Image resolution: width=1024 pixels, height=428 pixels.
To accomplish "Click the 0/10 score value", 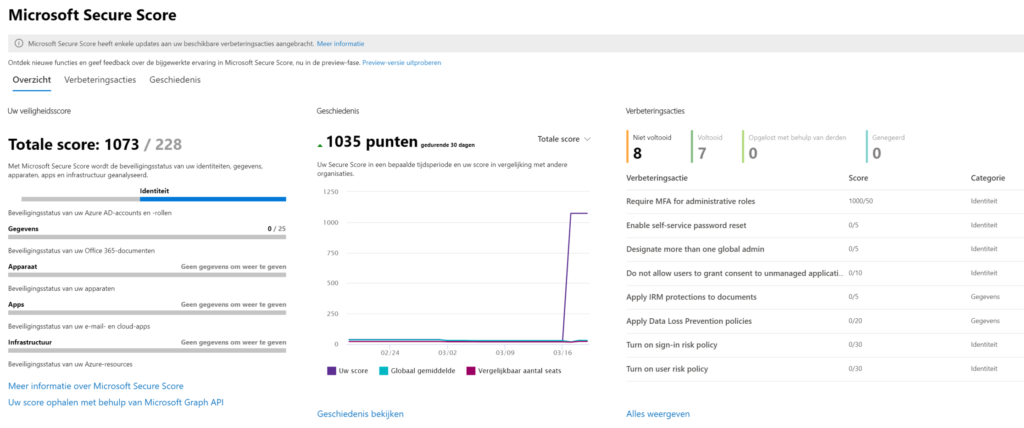I will click(x=855, y=273).
